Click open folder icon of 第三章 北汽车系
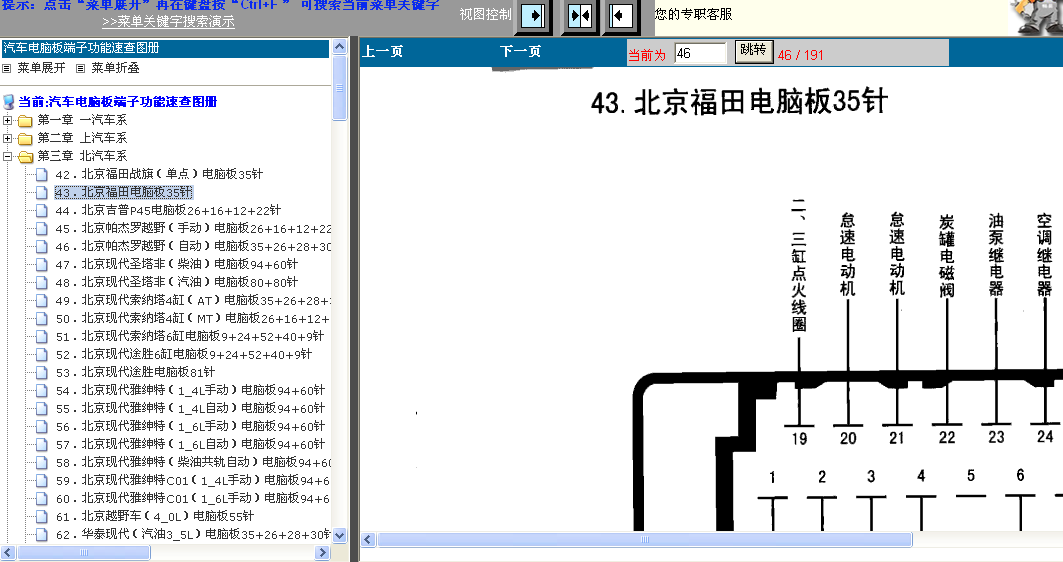Viewport: 1063px width, 562px height. click(x=25, y=157)
